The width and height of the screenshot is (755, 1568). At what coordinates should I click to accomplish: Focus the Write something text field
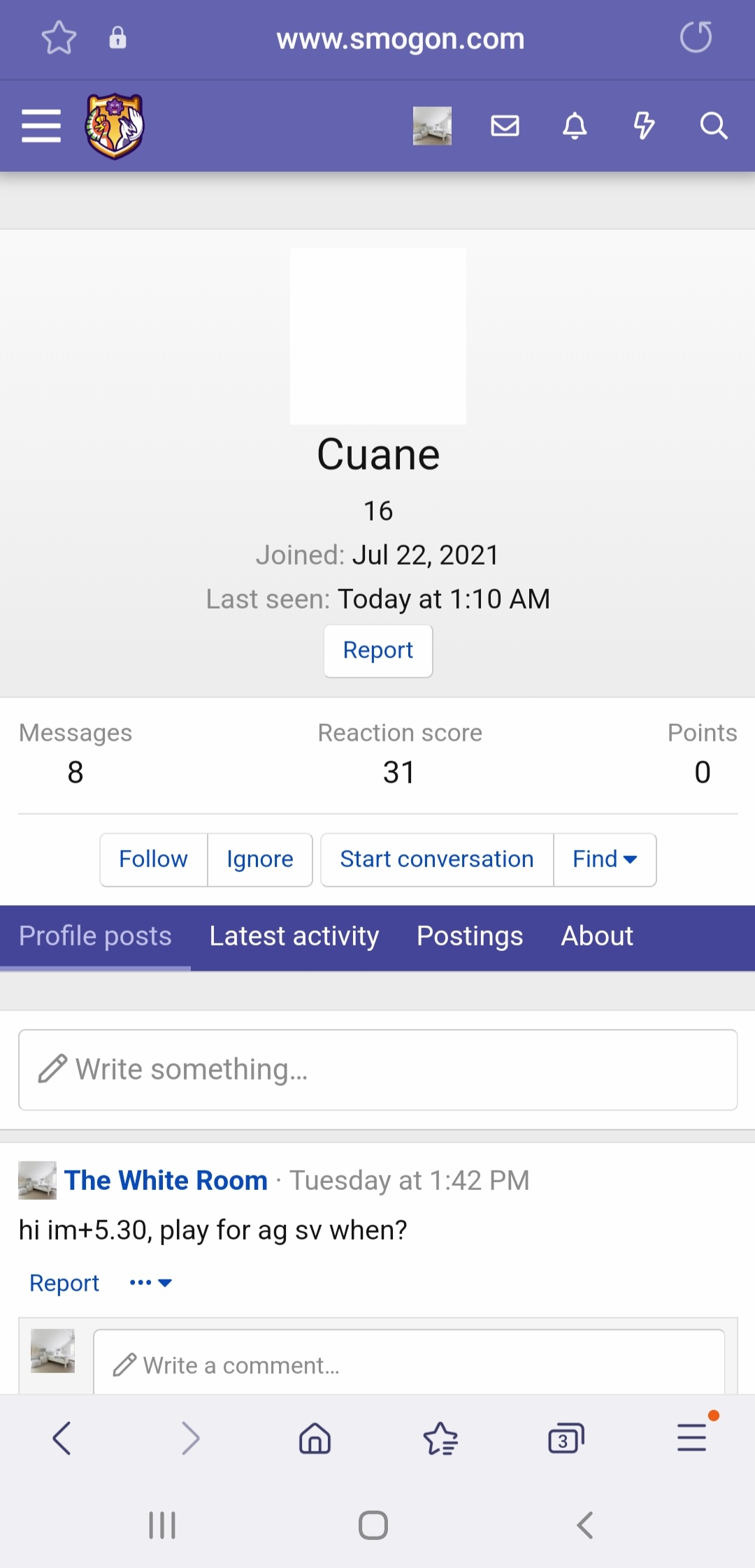click(x=378, y=1070)
